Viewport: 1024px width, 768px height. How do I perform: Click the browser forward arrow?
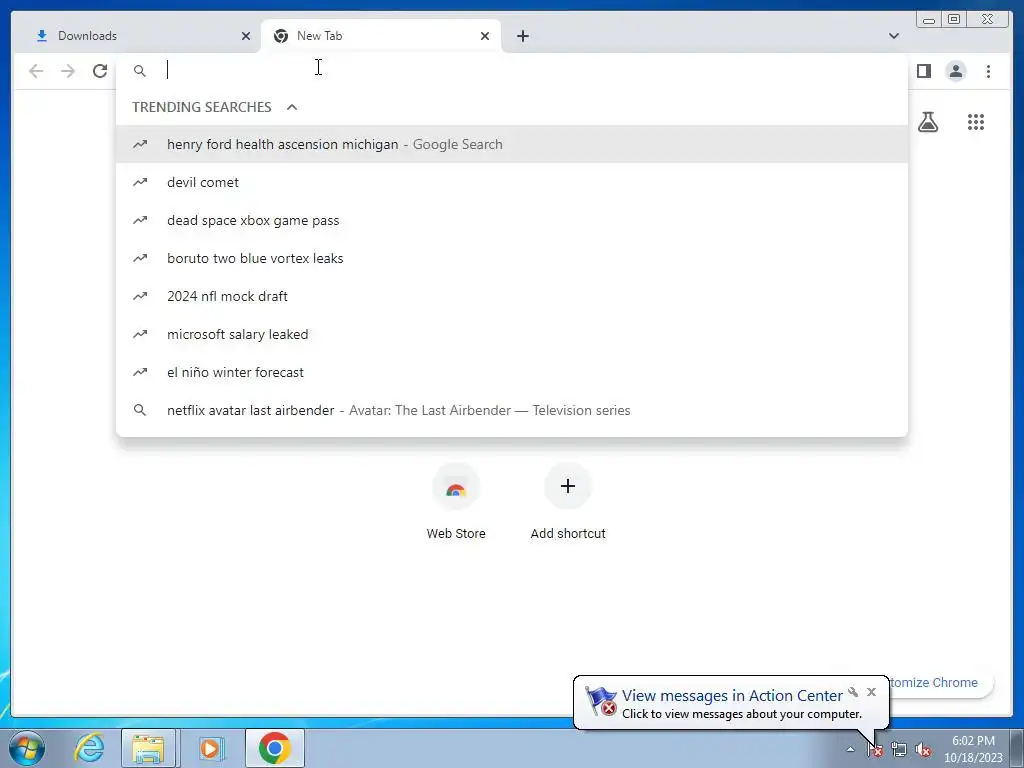[68, 71]
